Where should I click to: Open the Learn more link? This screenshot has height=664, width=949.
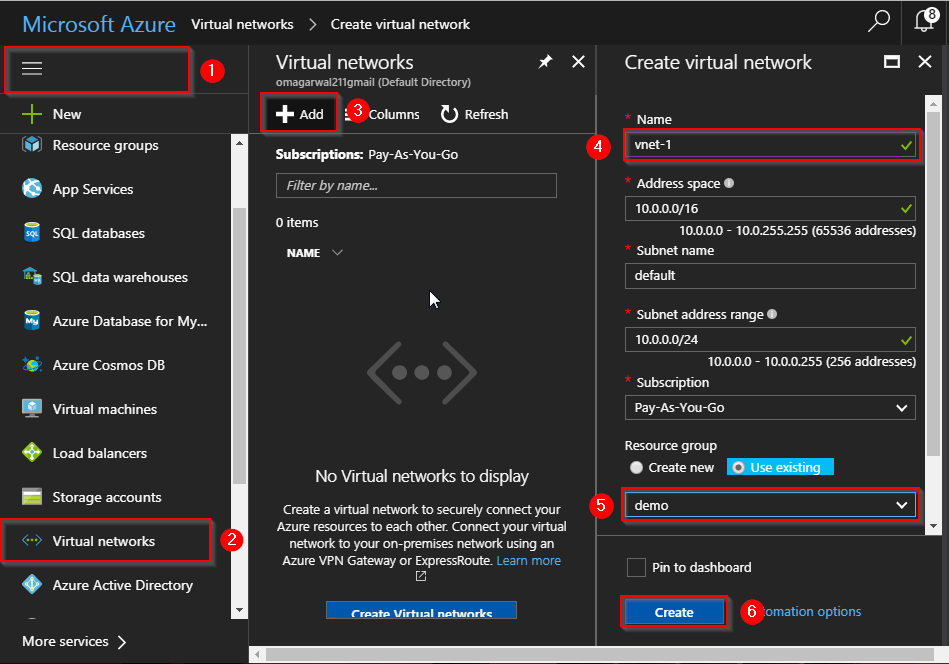pyautogui.click(x=528, y=560)
